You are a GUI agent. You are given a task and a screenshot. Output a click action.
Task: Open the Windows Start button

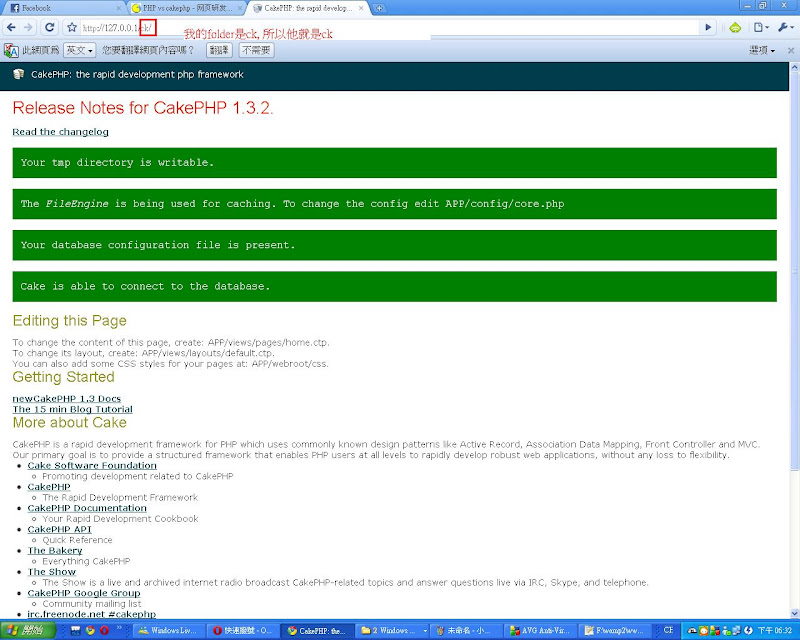pos(28,630)
